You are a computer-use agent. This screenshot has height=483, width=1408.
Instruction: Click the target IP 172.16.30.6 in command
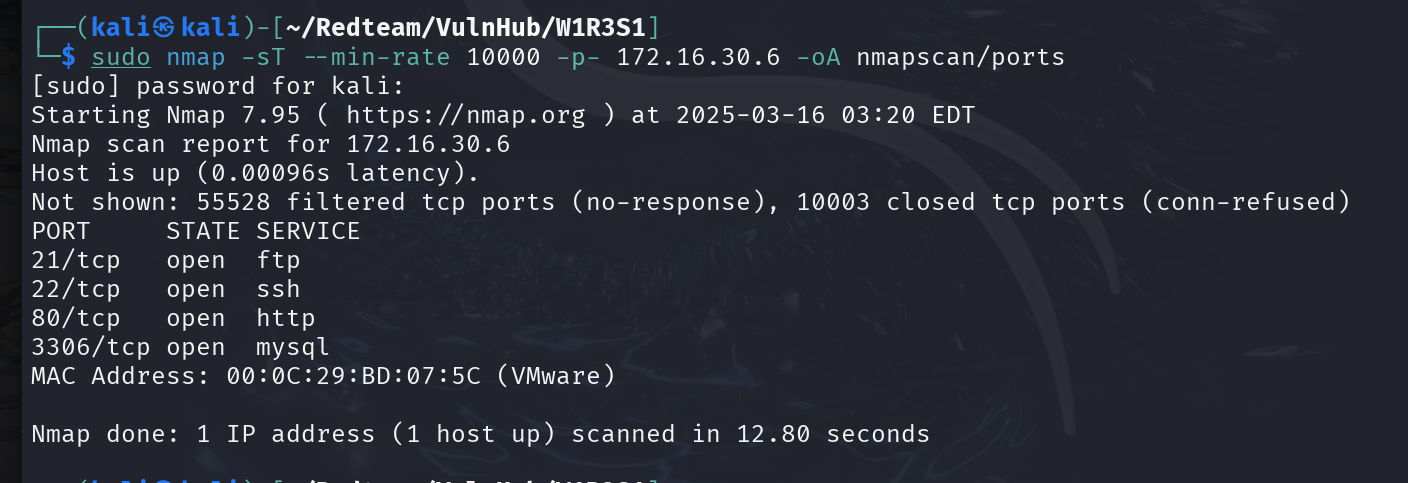click(x=698, y=57)
